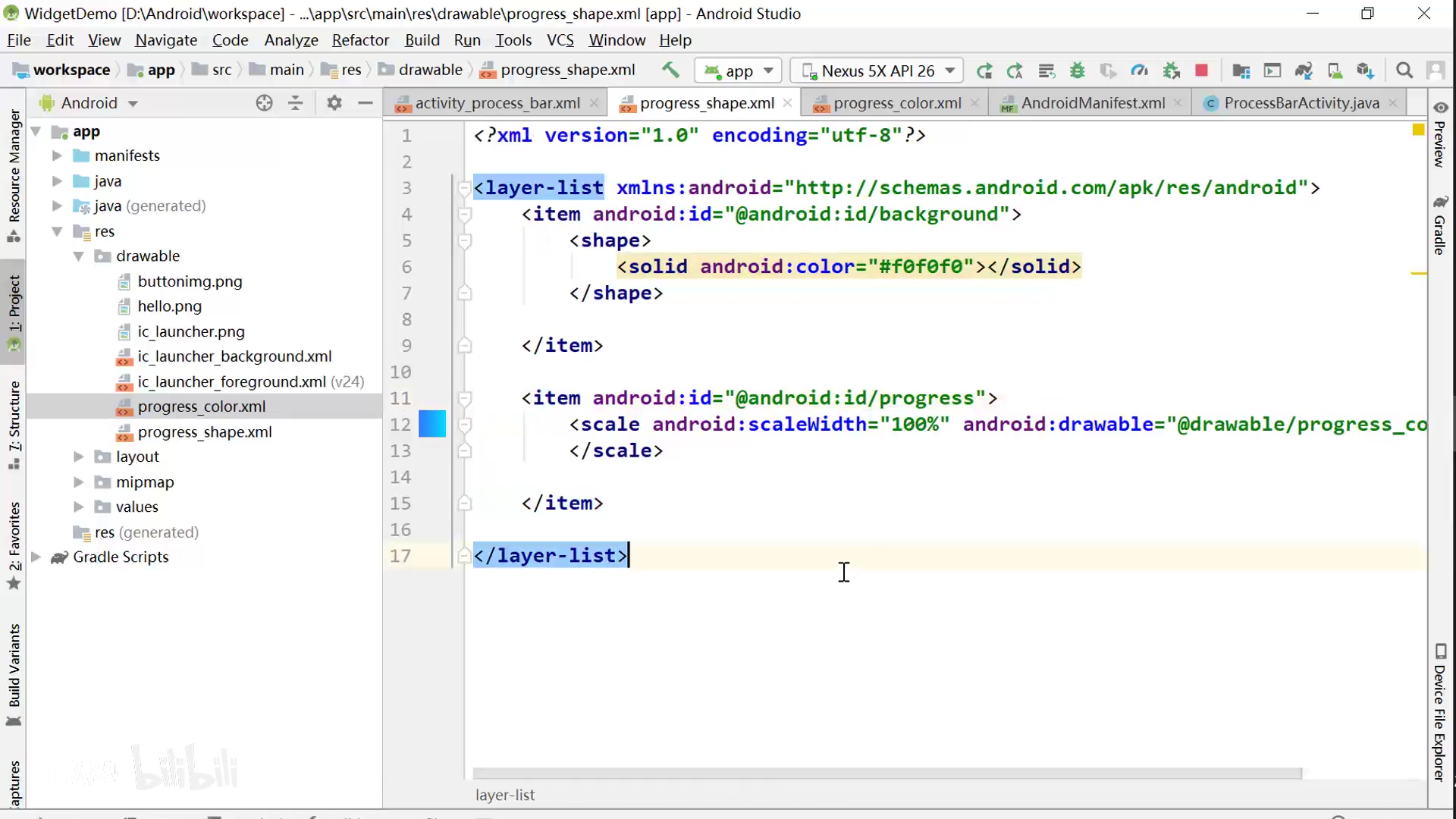The width and height of the screenshot is (1456, 819).
Task: Collapse the drawable folder
Action: coord(79,256)
